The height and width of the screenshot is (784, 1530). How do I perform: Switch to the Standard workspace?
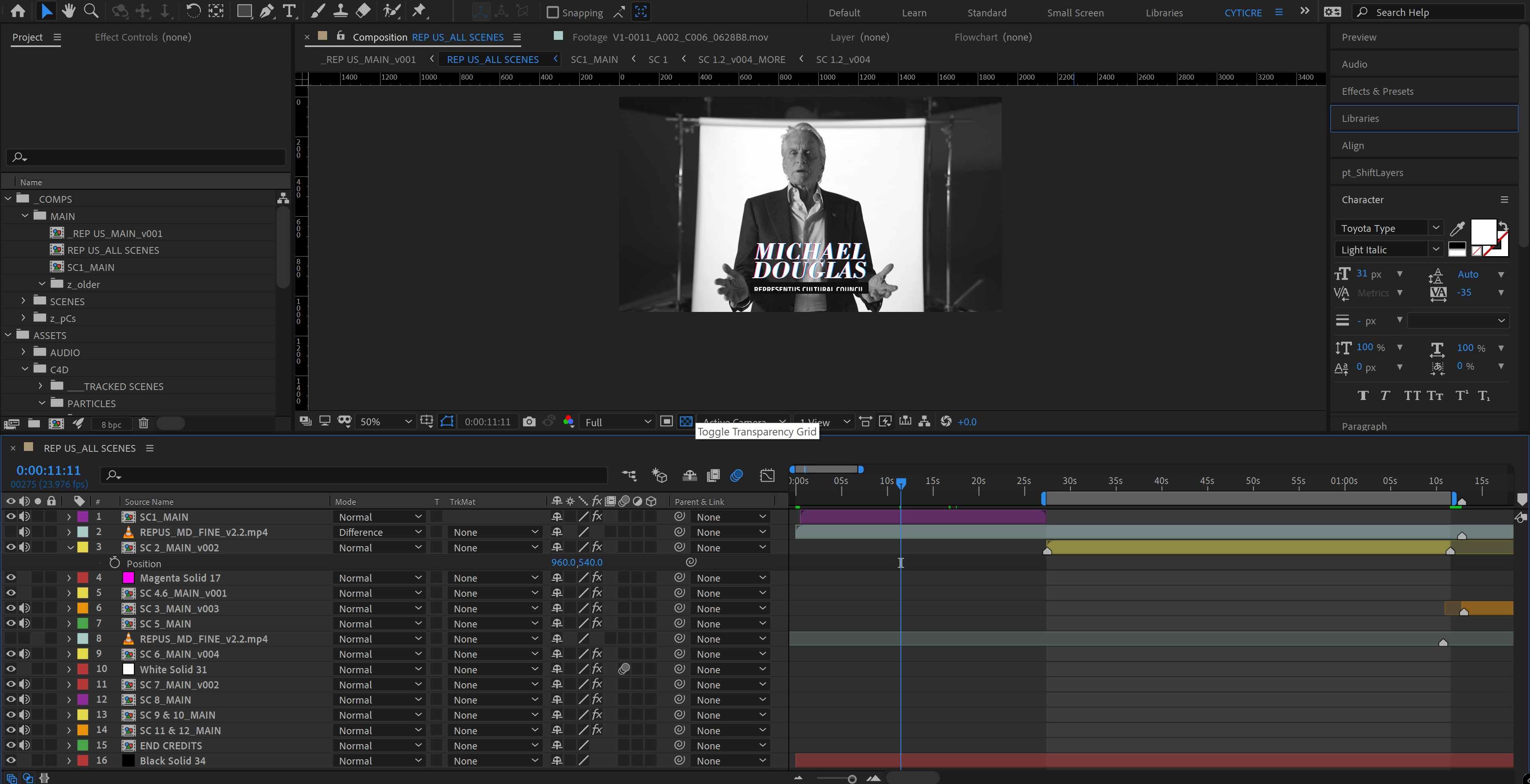click(987, 12)
